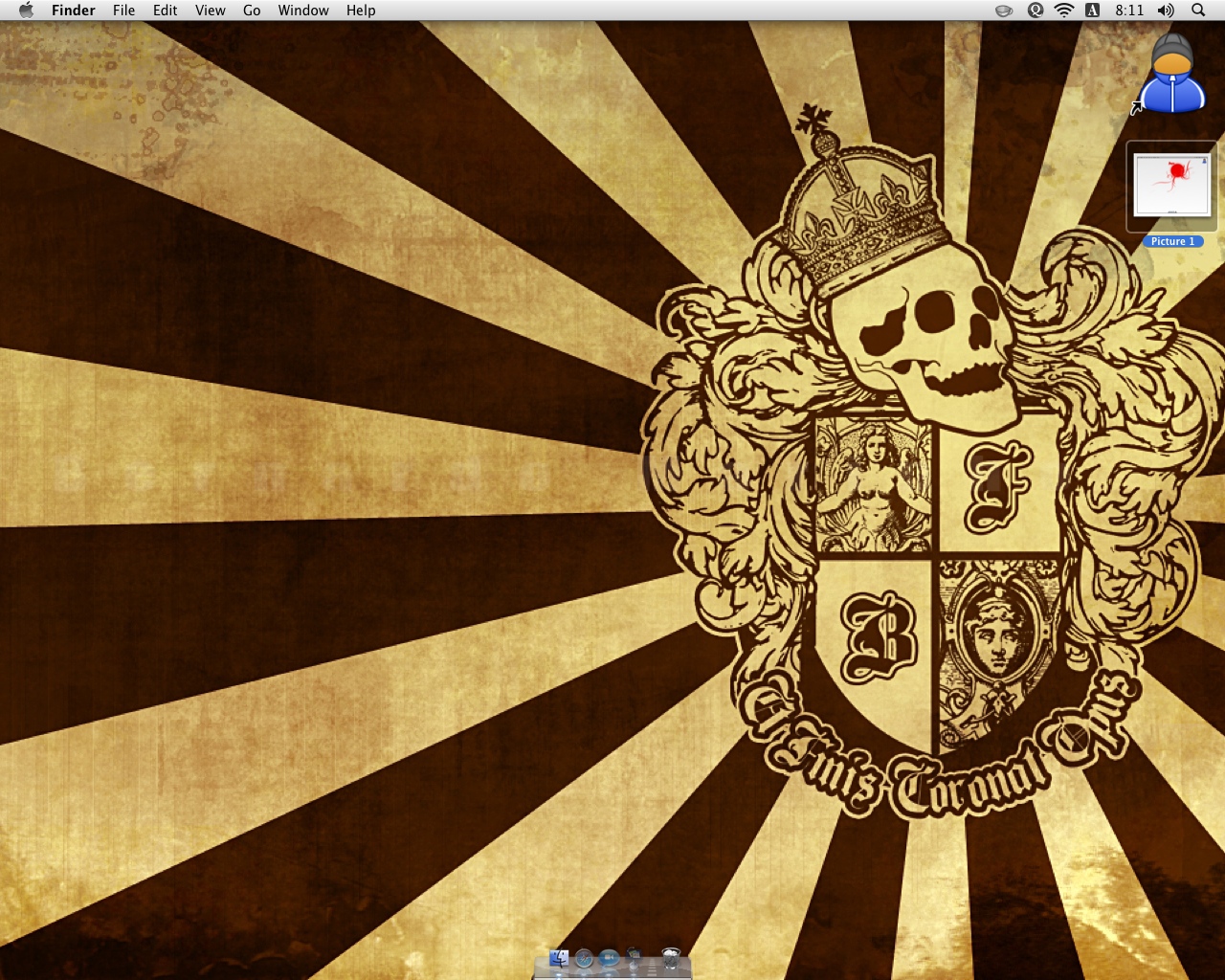The width and height of the screenshot is (1225, 980).
Task: Click the coffee cup menu bar icon
Action: click(x=1004, y=11)
